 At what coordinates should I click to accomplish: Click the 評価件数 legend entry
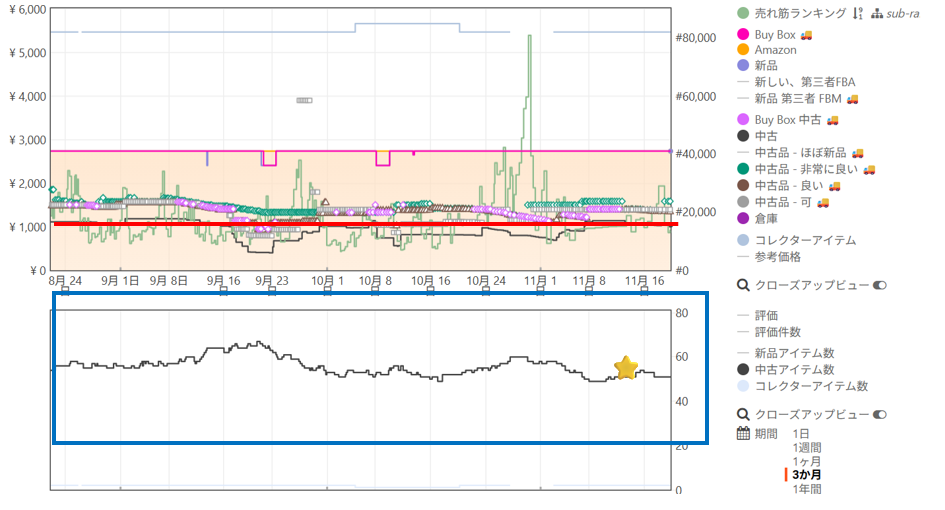[x=777, y=331]
